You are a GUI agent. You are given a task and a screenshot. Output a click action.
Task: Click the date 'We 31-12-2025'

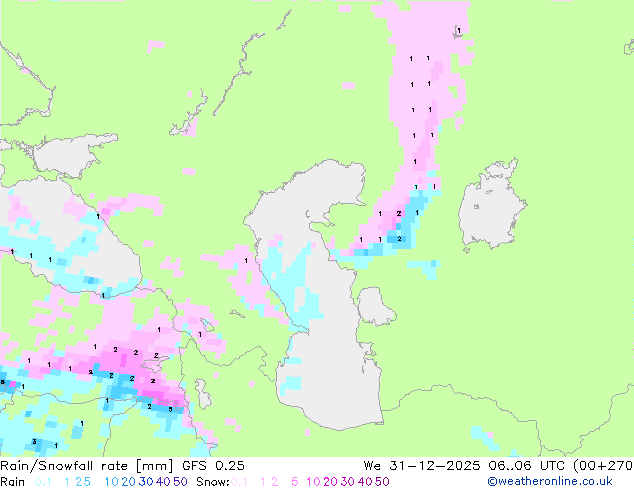tap(422, 466)
